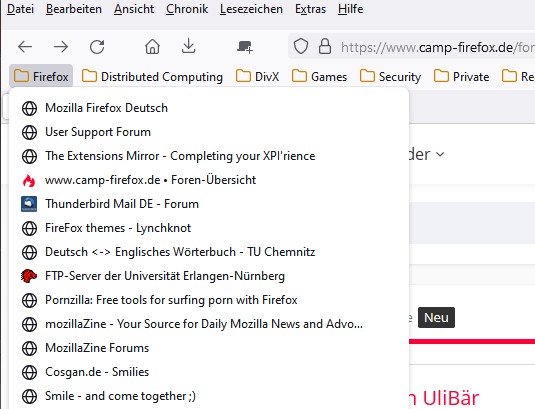Viewport: 535px width, 409px height.
Task: Expand the Distributed Computing bookmarks folder
Action: 152,76
